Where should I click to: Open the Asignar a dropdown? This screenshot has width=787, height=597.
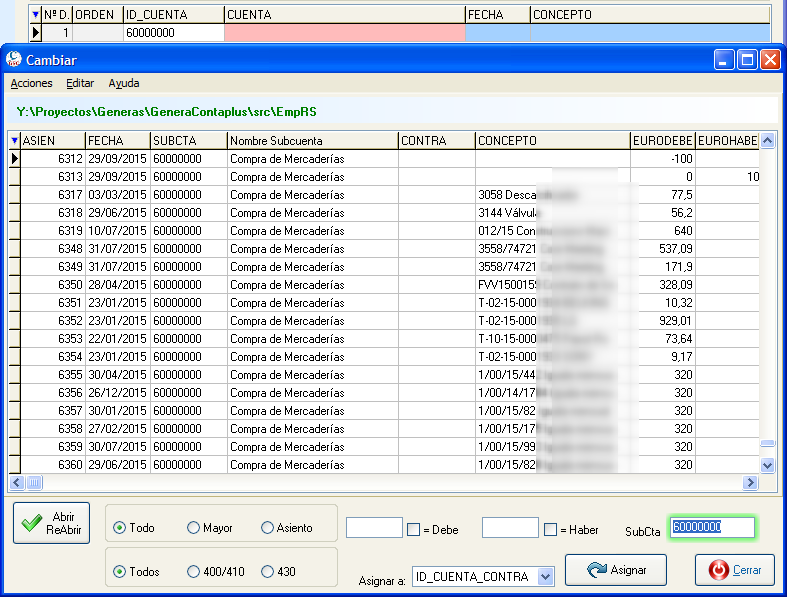[546, 577]
